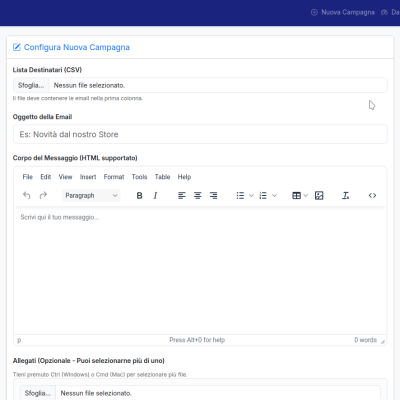Align text left

(182, 196)
